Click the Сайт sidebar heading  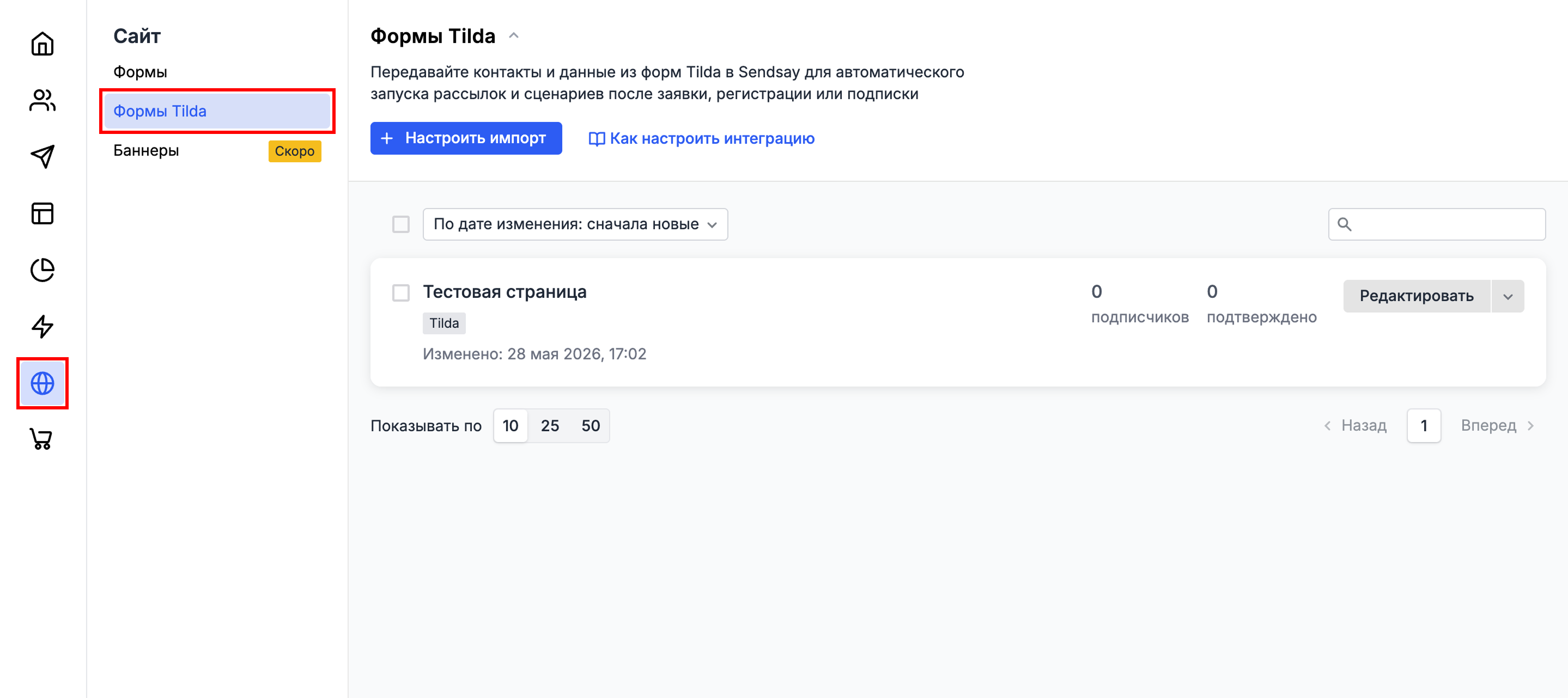(x=137, y=36)
